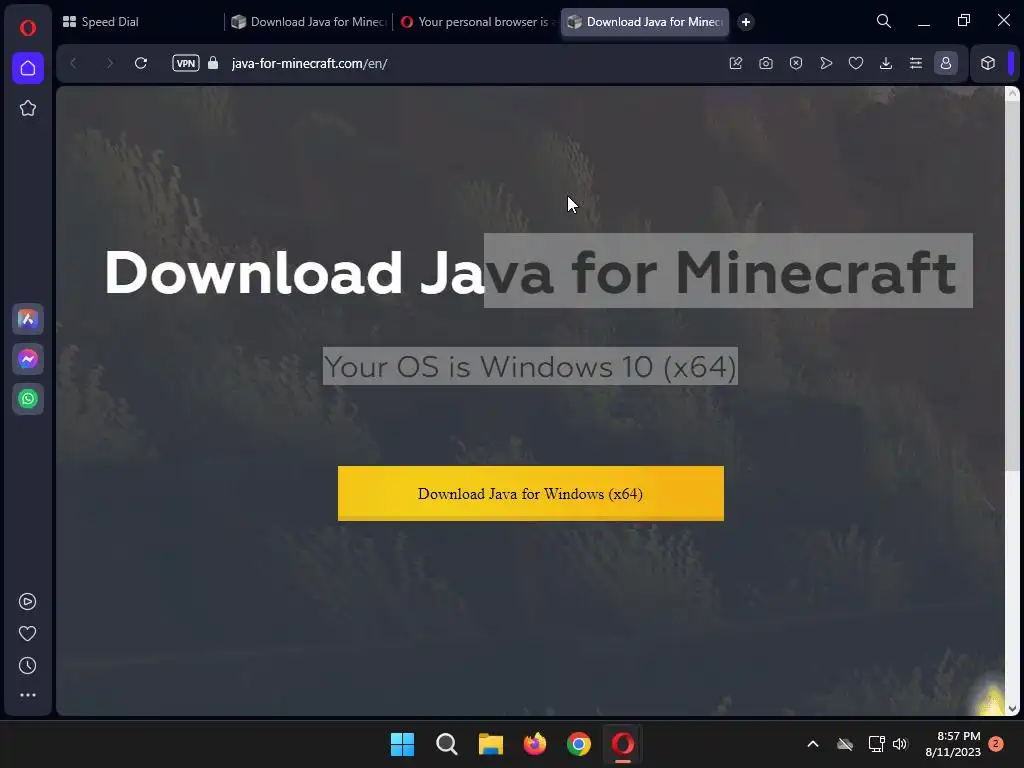1024x768 pixels.
Task: Click the address bar URL java-for-minecraft.com/en/
Action: pos(310,63)
